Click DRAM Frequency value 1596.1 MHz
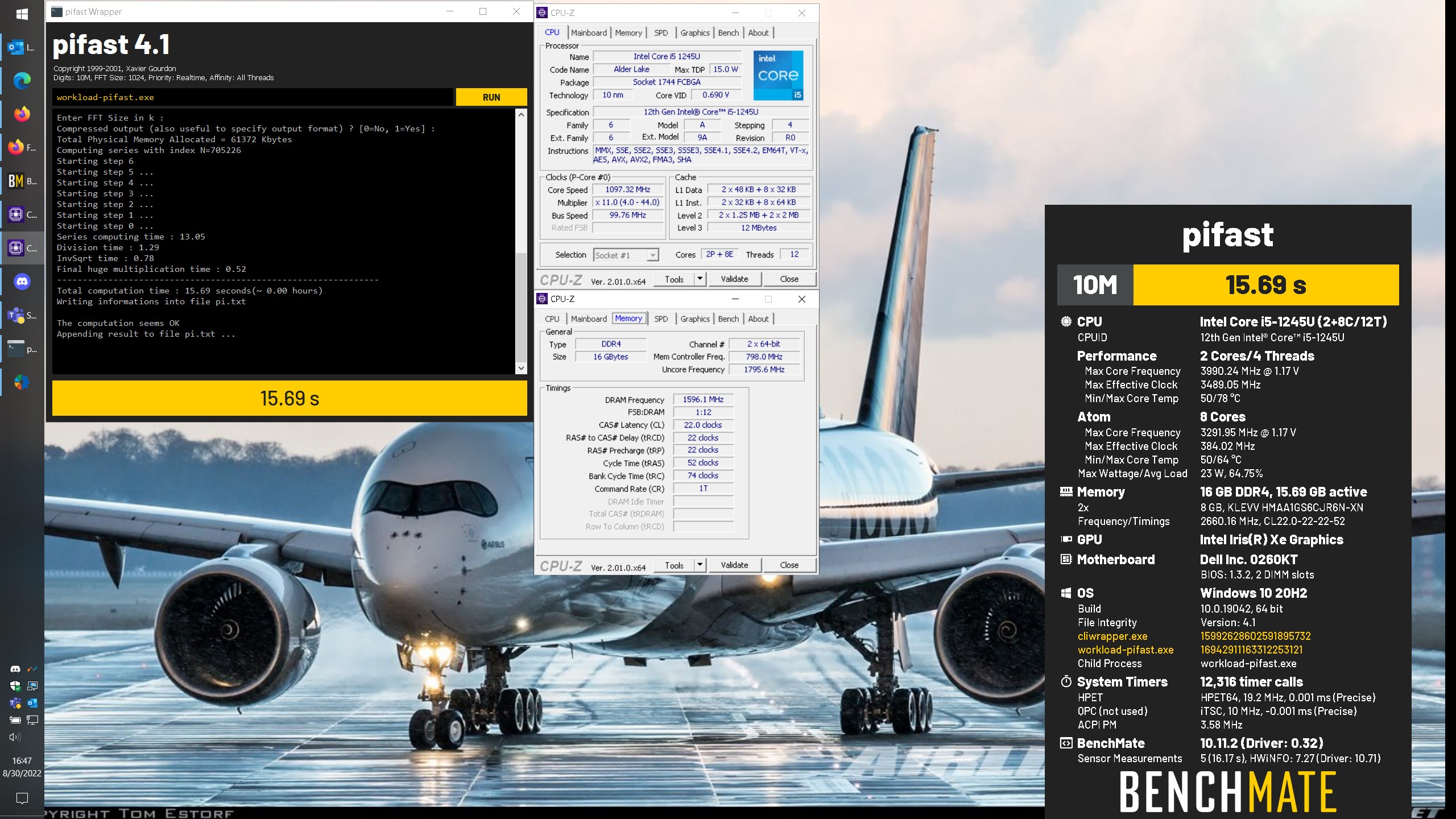Image resolution: width=1456 pixels, height=819 pixels. click(703, 399)
